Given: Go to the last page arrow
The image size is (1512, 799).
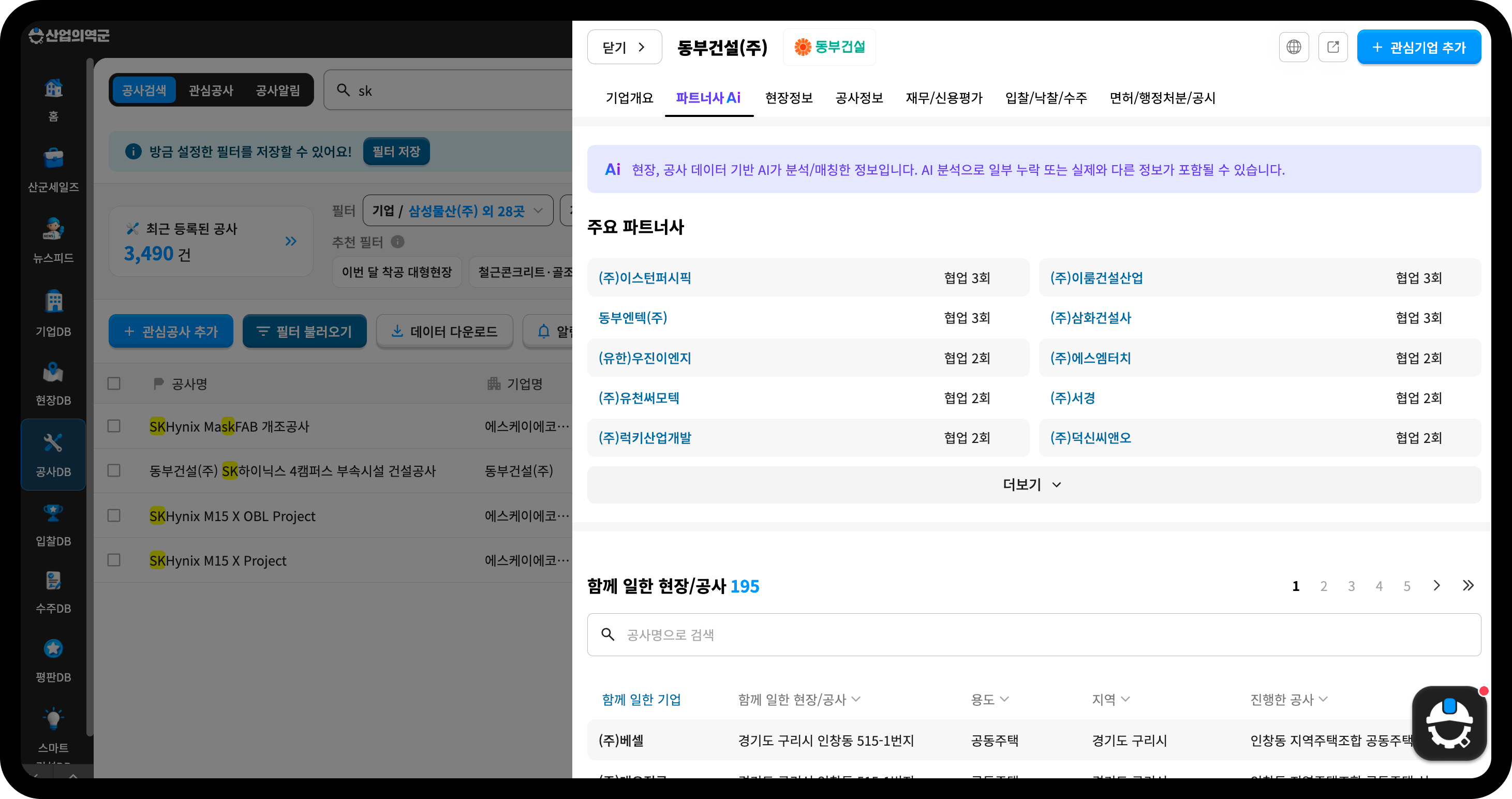Looking at the screenshot, I should point(1468,585).
